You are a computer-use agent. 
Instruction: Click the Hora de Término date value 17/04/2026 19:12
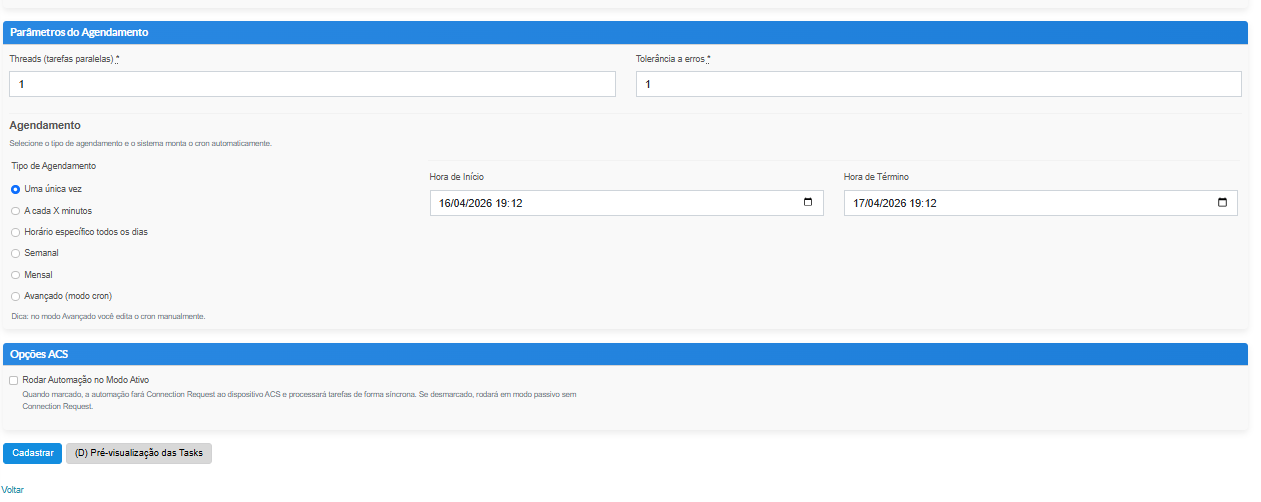(x=895, y=203)
